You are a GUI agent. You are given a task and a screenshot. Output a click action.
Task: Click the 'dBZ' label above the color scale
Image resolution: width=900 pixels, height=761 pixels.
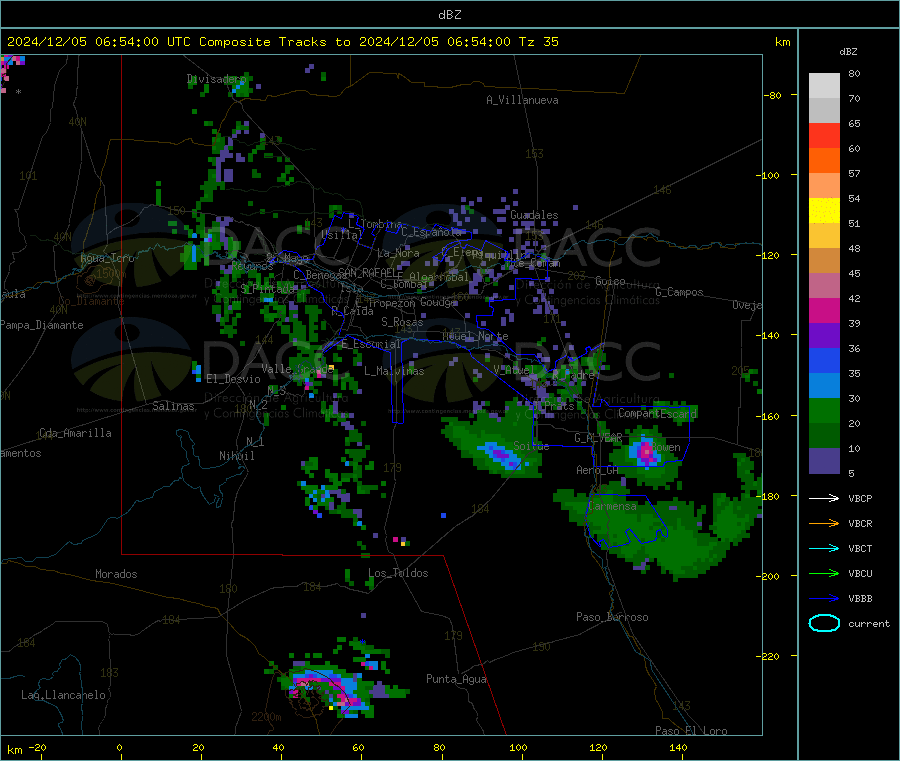[x=848, y=52]
